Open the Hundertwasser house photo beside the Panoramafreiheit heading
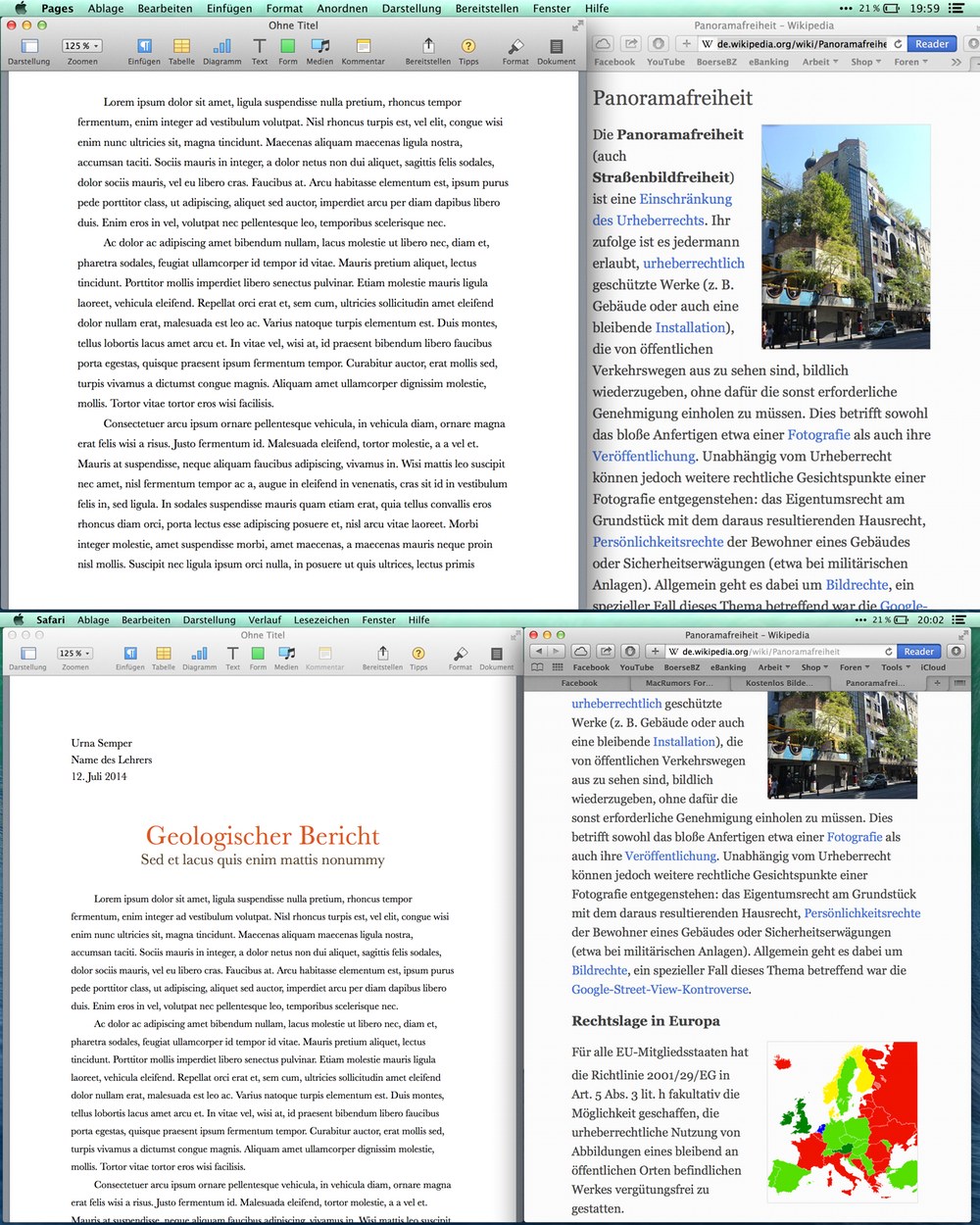980x1225 pixels. [x=846, y=236]
